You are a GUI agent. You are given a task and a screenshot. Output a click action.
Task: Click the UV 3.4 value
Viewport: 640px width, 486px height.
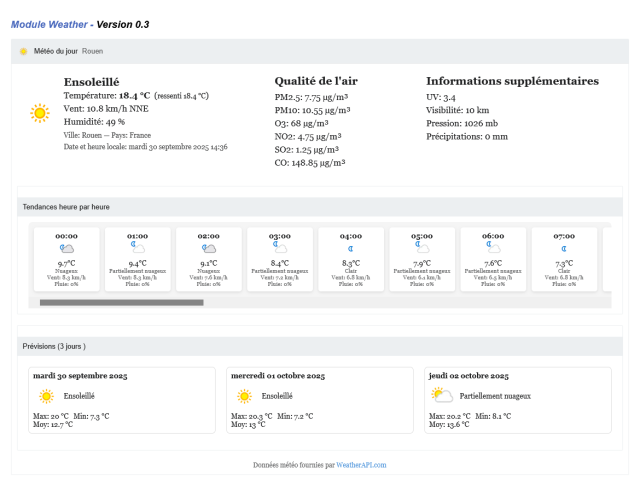tap(441, 98)
